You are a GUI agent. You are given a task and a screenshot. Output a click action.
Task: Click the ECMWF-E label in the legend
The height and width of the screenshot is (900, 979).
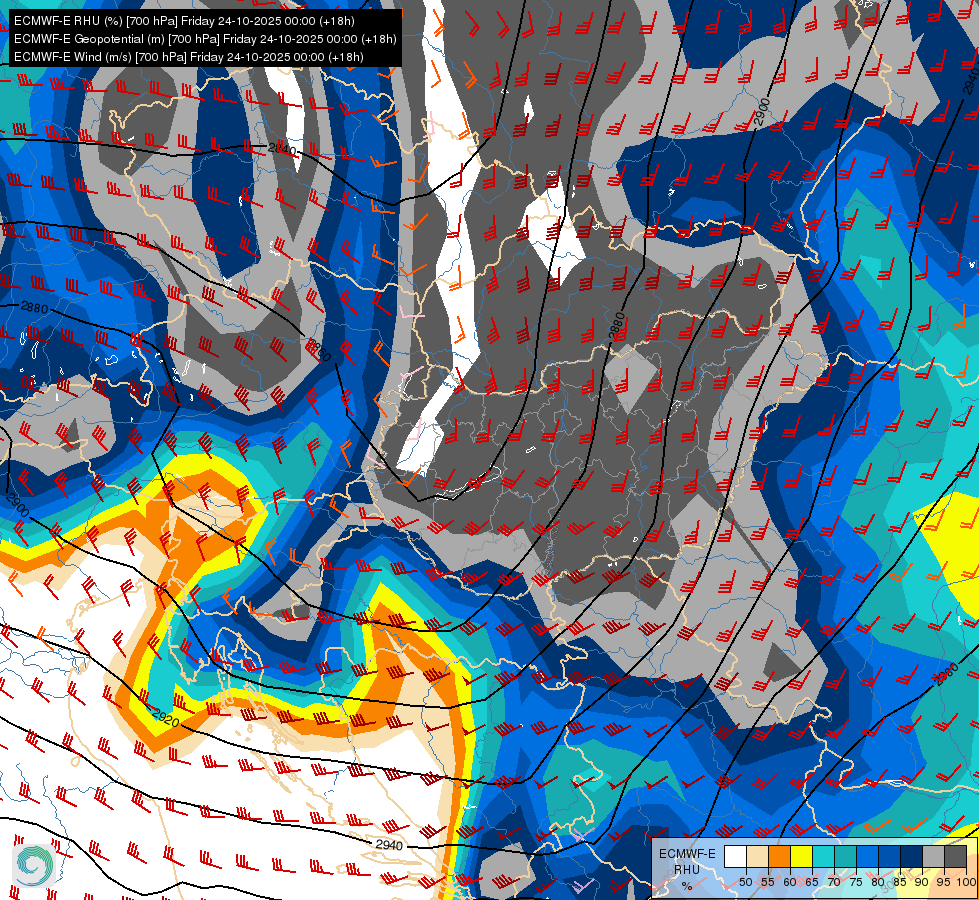point(687,854)
